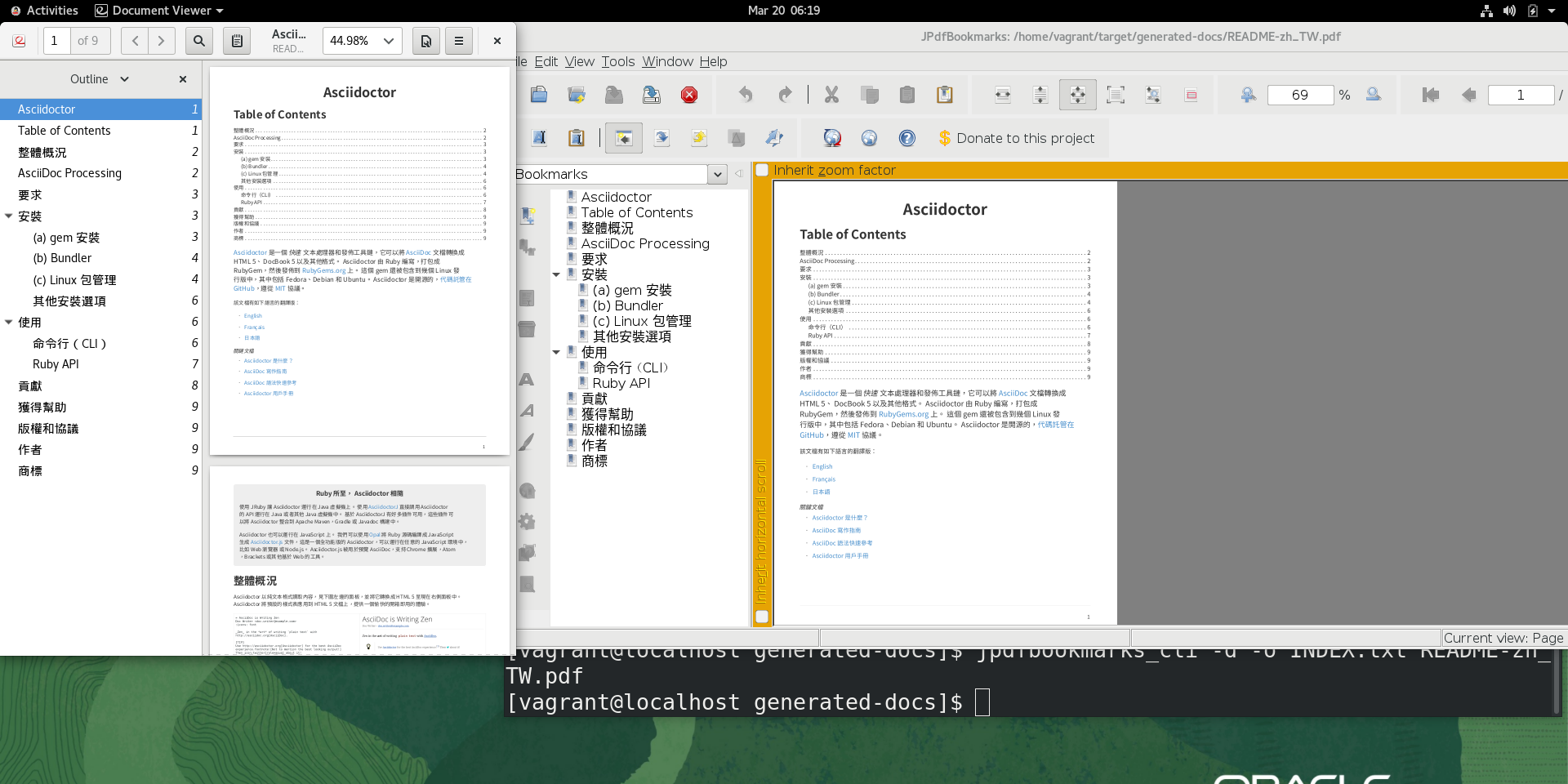This screenshot has width=1568, height=784.
Task: Click the open linked PDF icon in JPdfBookmarks
Action: point(577,95)
